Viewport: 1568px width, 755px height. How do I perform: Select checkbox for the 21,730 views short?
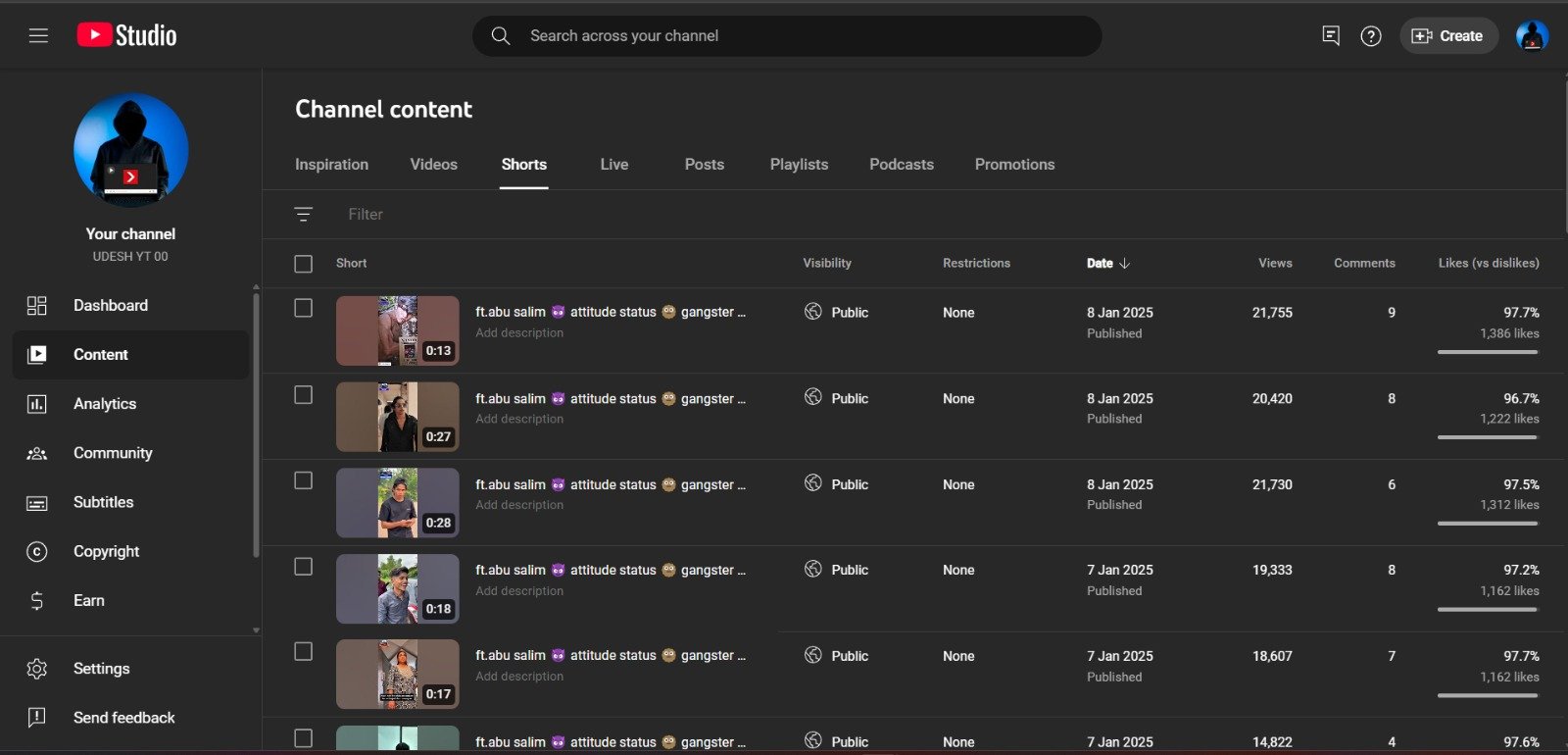[x=304, y=480]
